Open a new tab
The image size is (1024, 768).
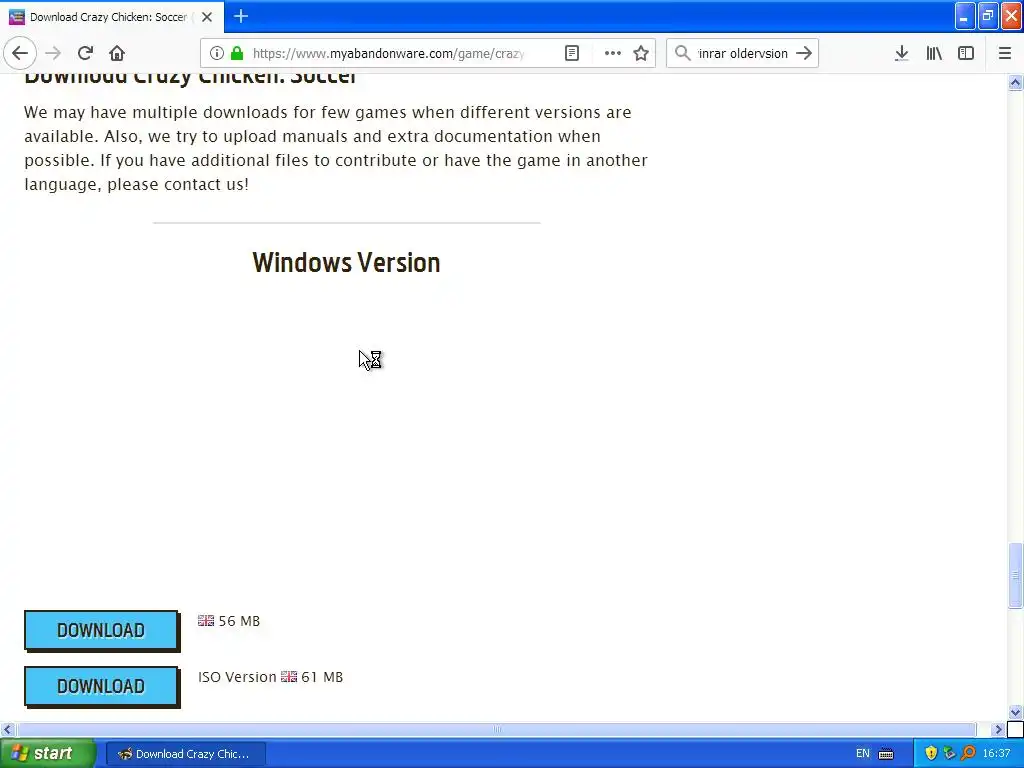coord(241,16)
